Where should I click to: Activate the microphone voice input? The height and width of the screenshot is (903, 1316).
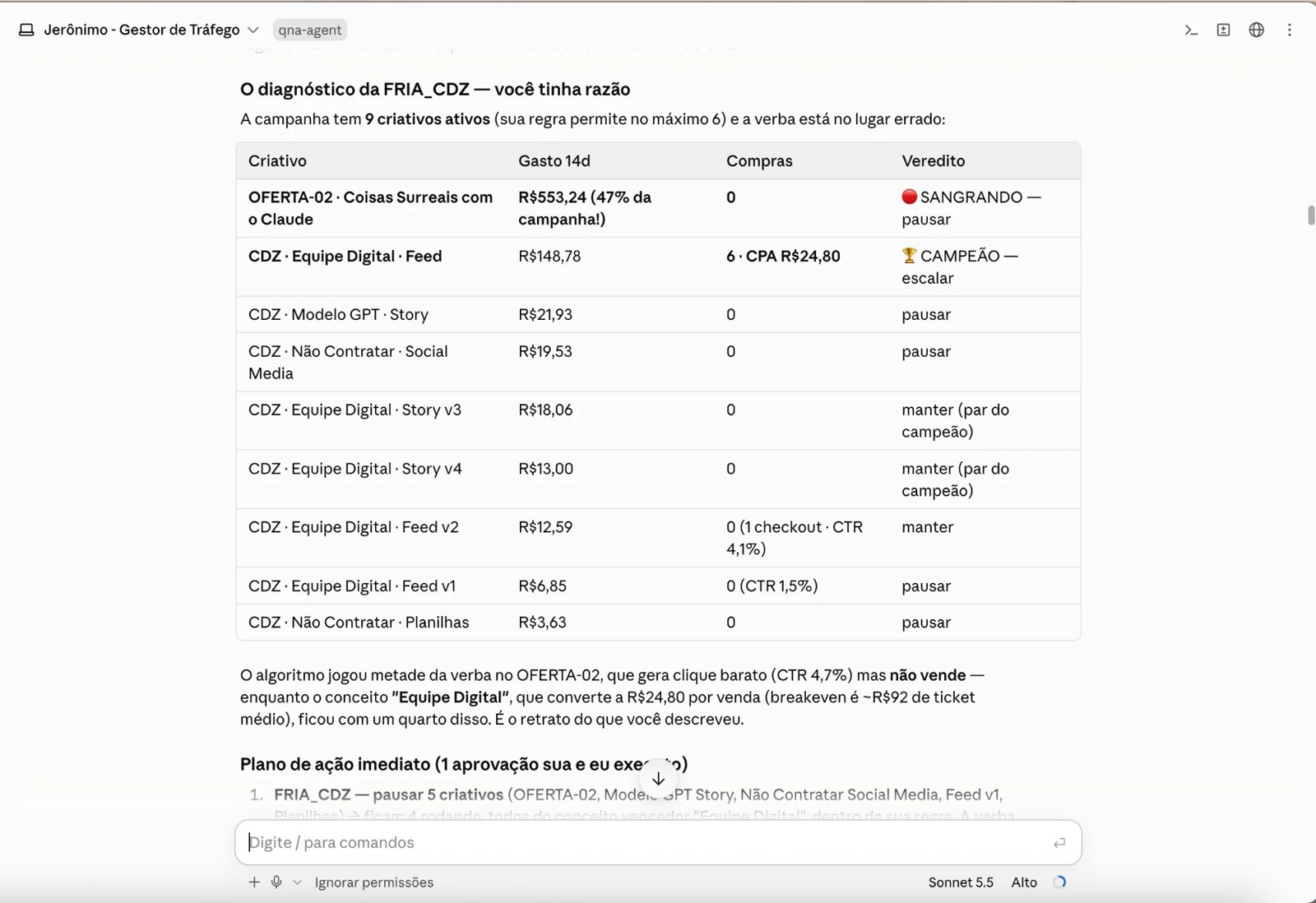pos(276,882)
